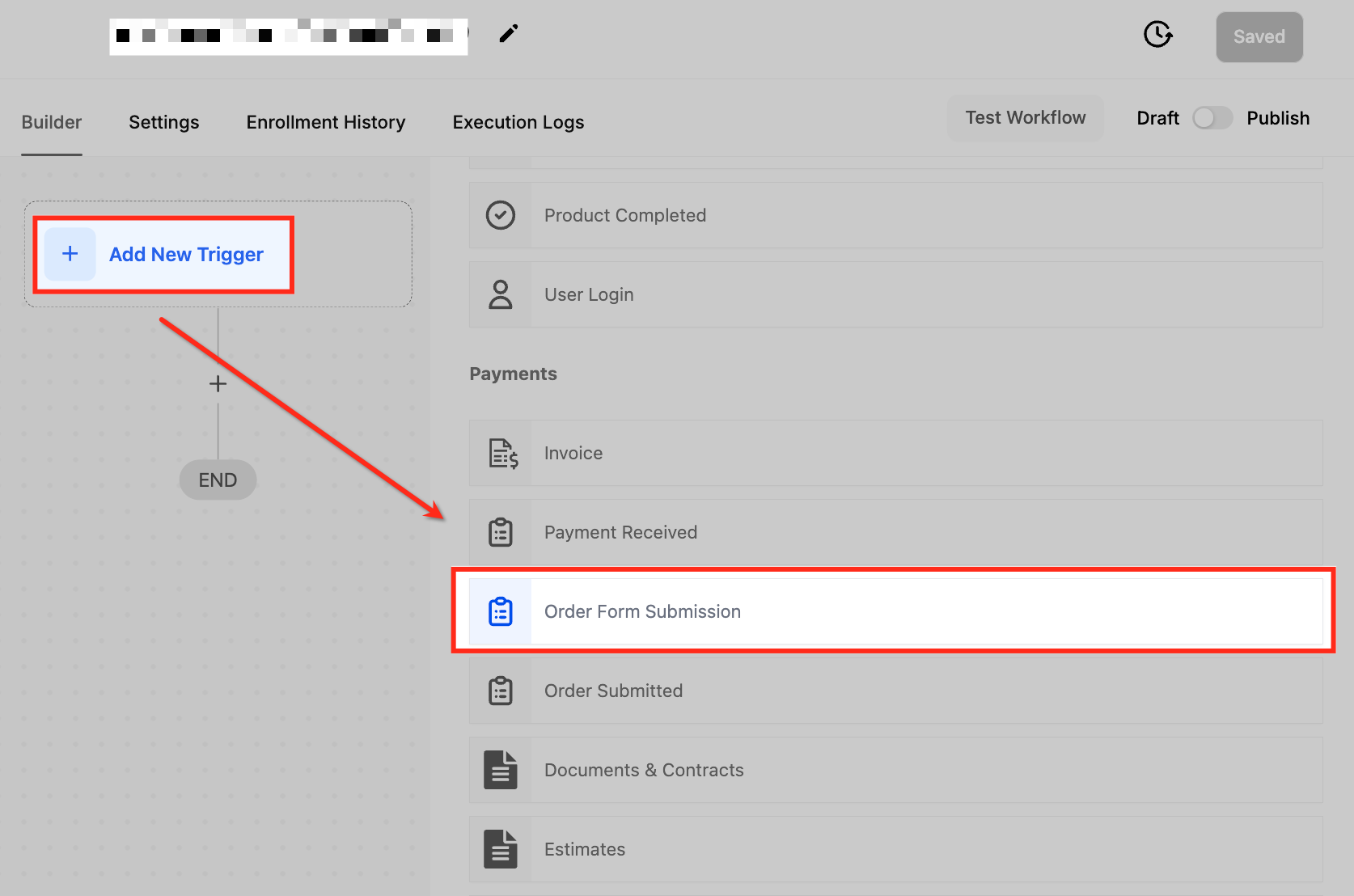Click the Add New Trigger button
Image resolution: width=1354 pixels, height=896 pixels.
coord(163,255)
